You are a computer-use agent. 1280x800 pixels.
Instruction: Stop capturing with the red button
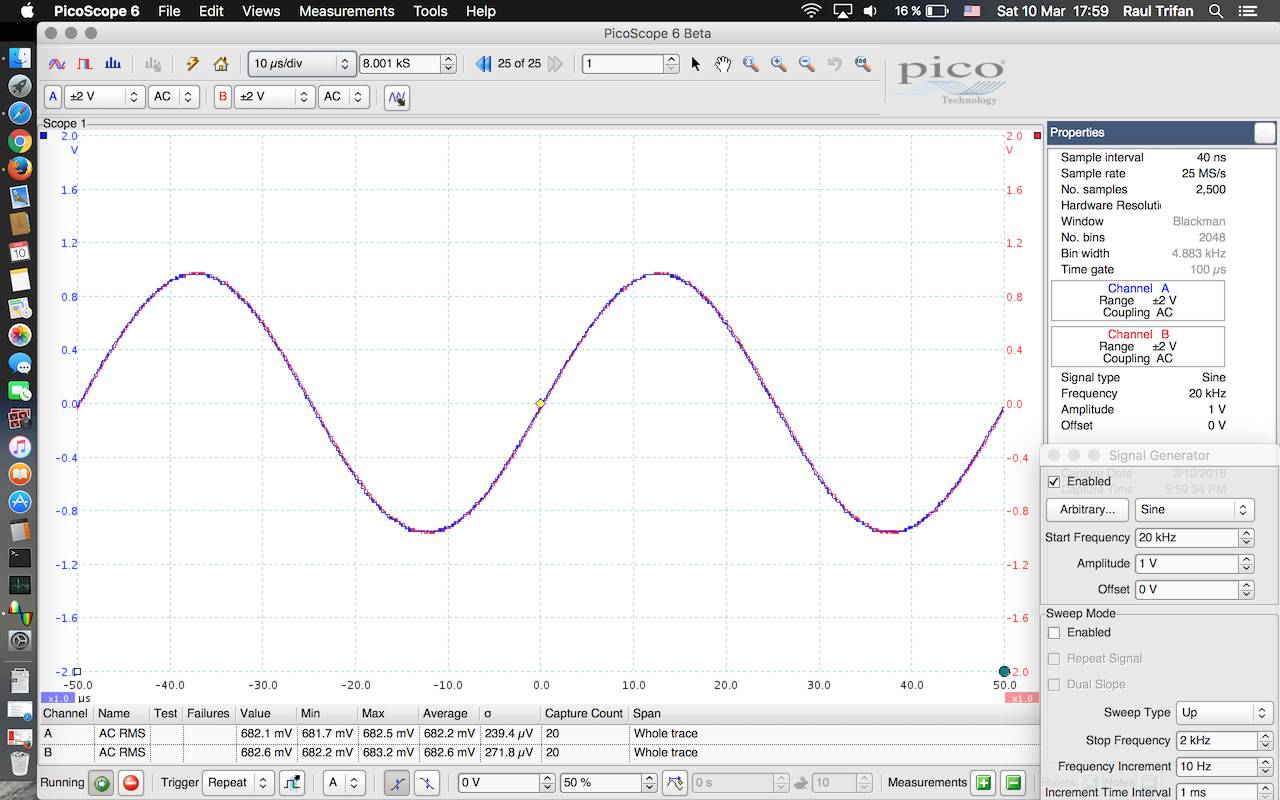tap(131, 783)
